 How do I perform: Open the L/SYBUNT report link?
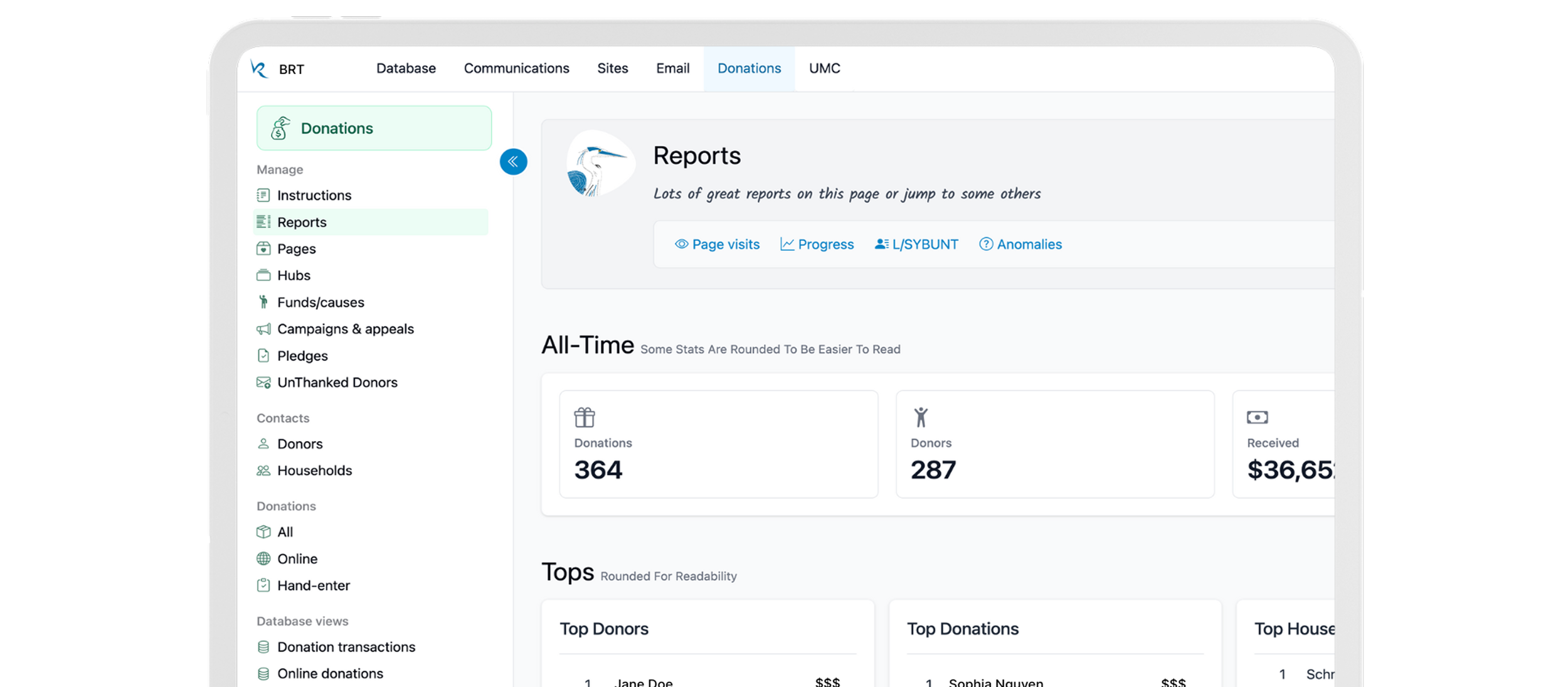click(x=916, y=245)
